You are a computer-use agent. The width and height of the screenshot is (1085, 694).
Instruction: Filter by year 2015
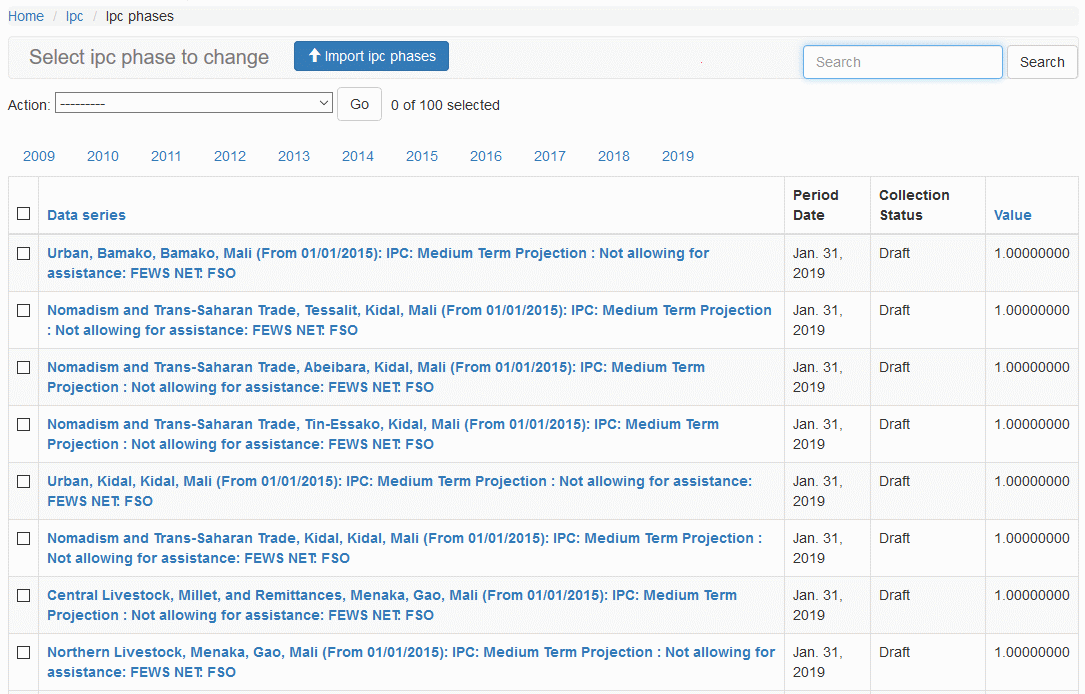[x=422, y=156]
